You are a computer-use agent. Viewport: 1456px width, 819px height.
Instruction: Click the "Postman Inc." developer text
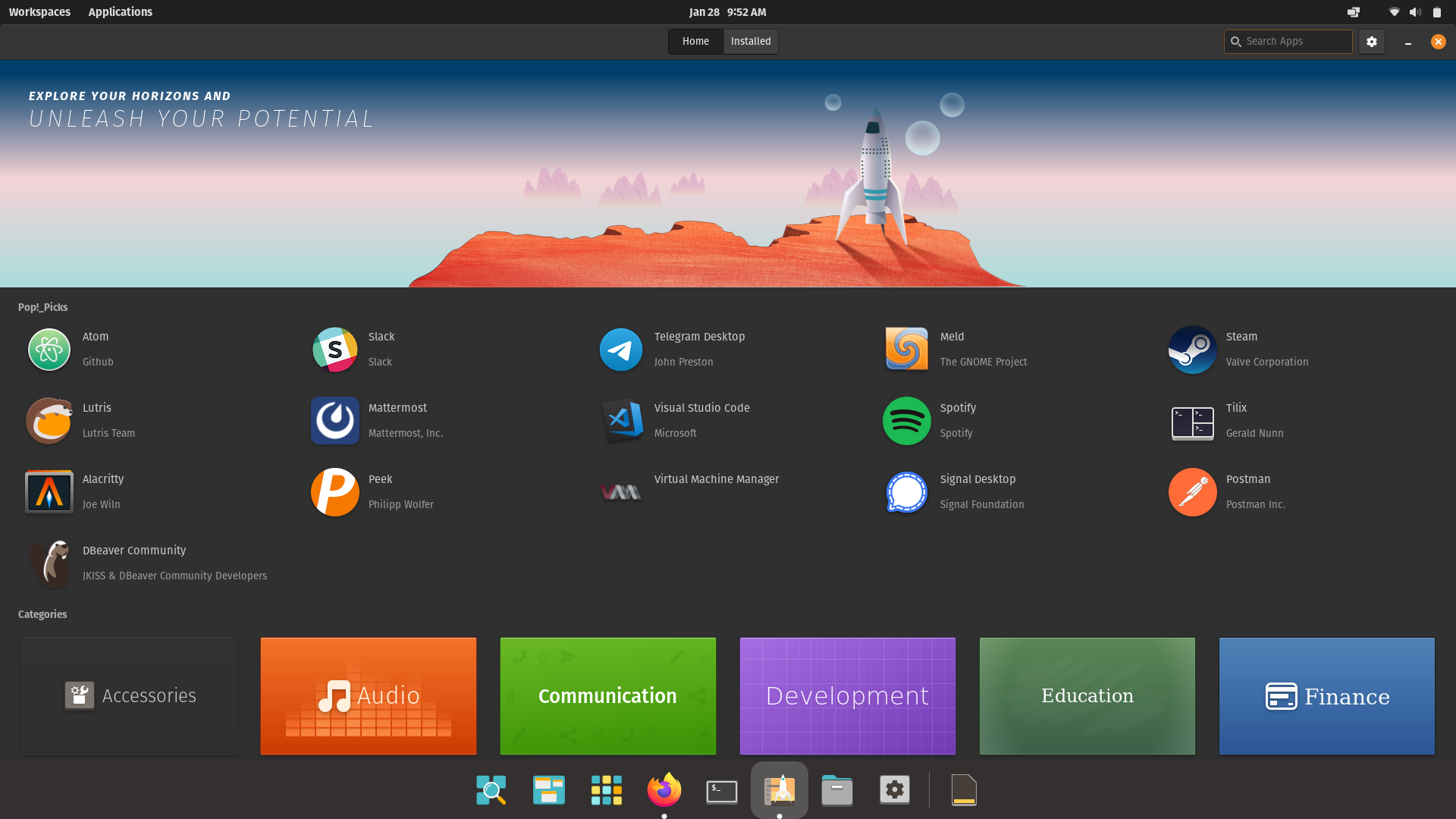click(1255, 505)
